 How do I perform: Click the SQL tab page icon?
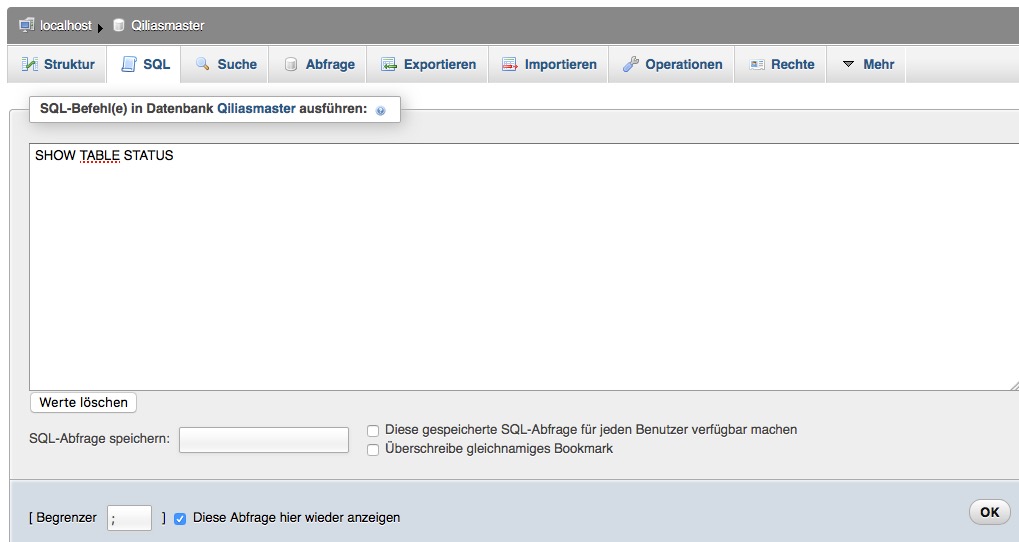coord(129,64)
